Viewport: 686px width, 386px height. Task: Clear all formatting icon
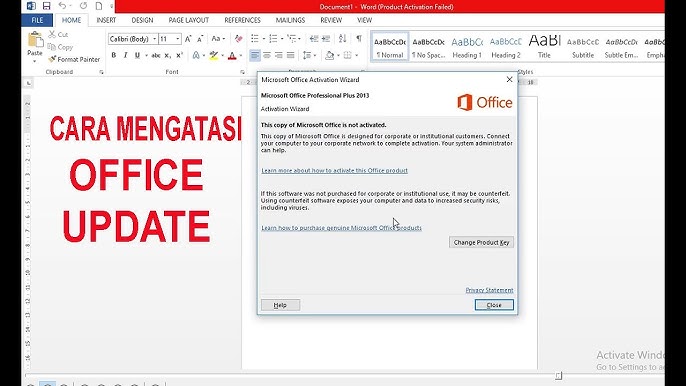click(238, 39)
